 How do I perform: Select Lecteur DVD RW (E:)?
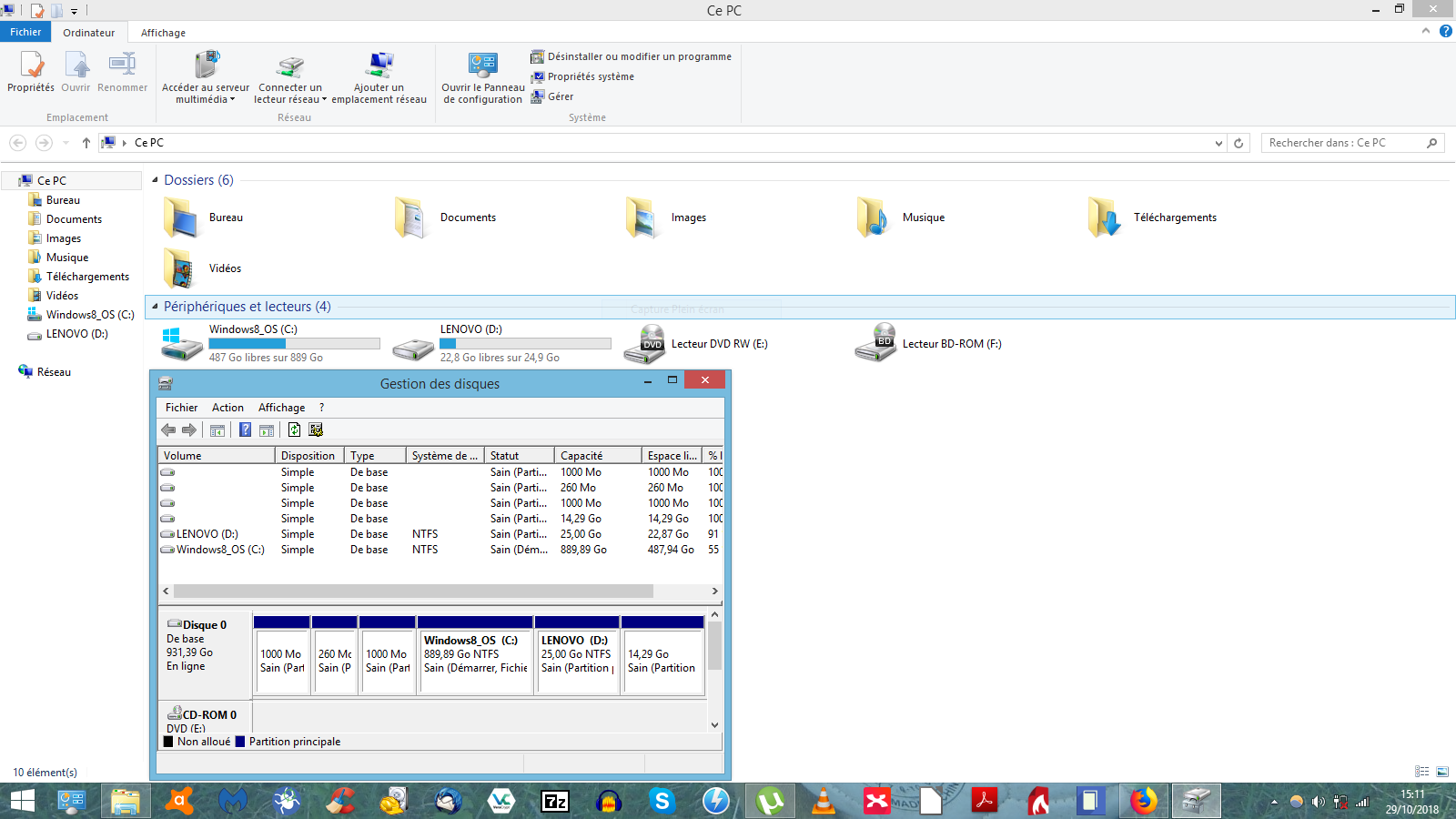pyautogui.click(x=696, y=344)
